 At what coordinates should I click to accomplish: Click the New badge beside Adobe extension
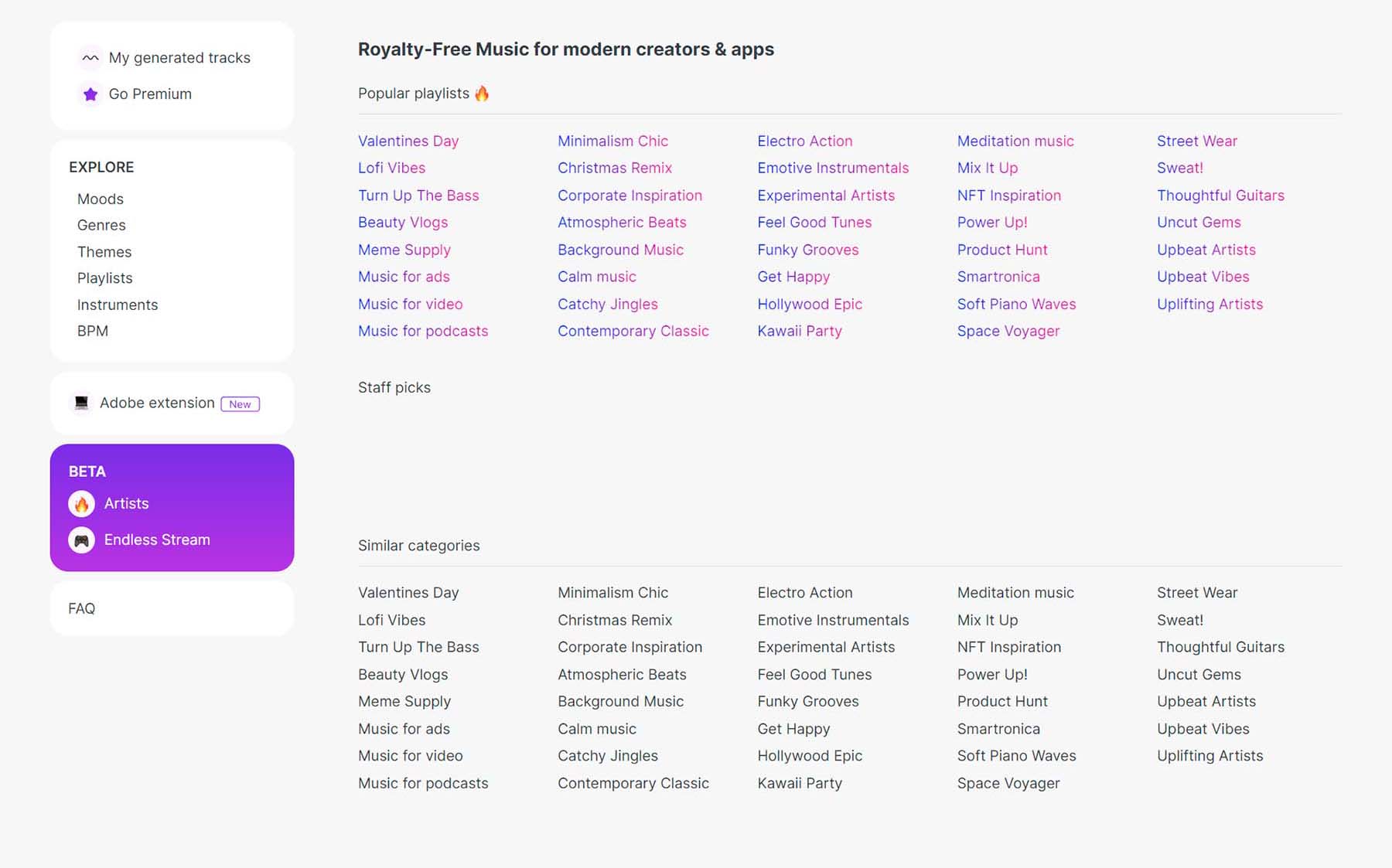(241, 403)
